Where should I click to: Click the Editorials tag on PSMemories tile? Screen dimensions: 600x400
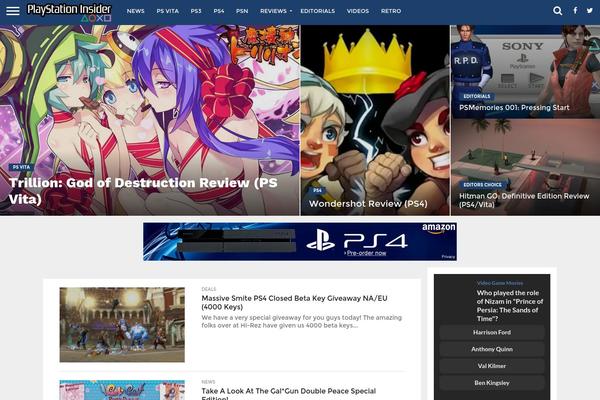477,96
